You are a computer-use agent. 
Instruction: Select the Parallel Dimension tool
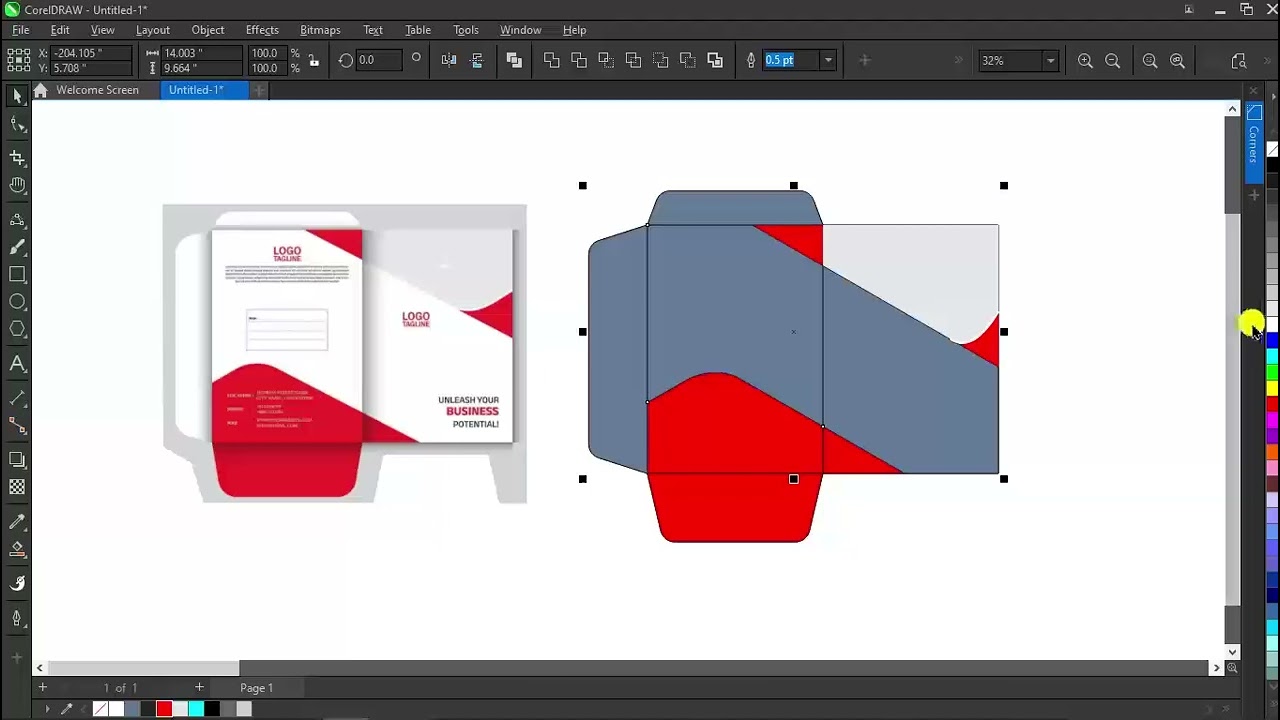click(x=17, y=398)
